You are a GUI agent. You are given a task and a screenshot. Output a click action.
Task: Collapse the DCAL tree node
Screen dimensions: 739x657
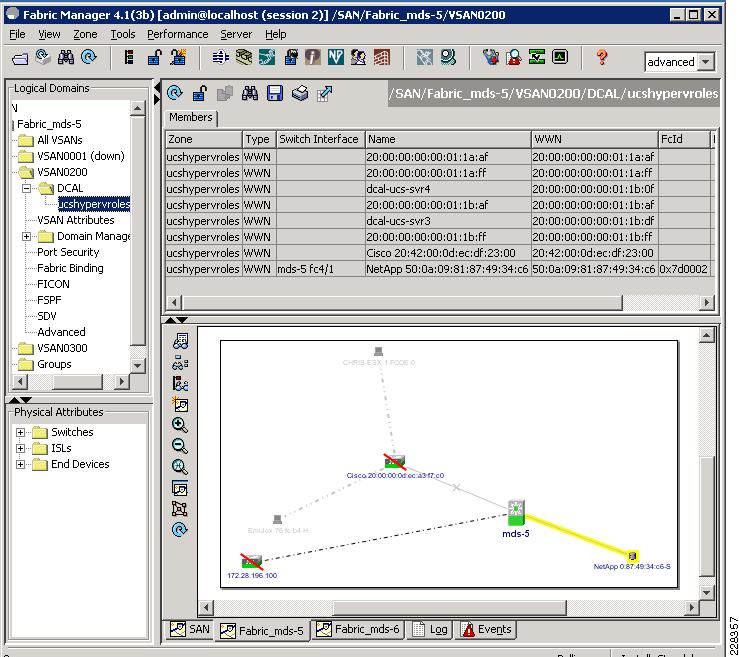[x=26, y=188]
